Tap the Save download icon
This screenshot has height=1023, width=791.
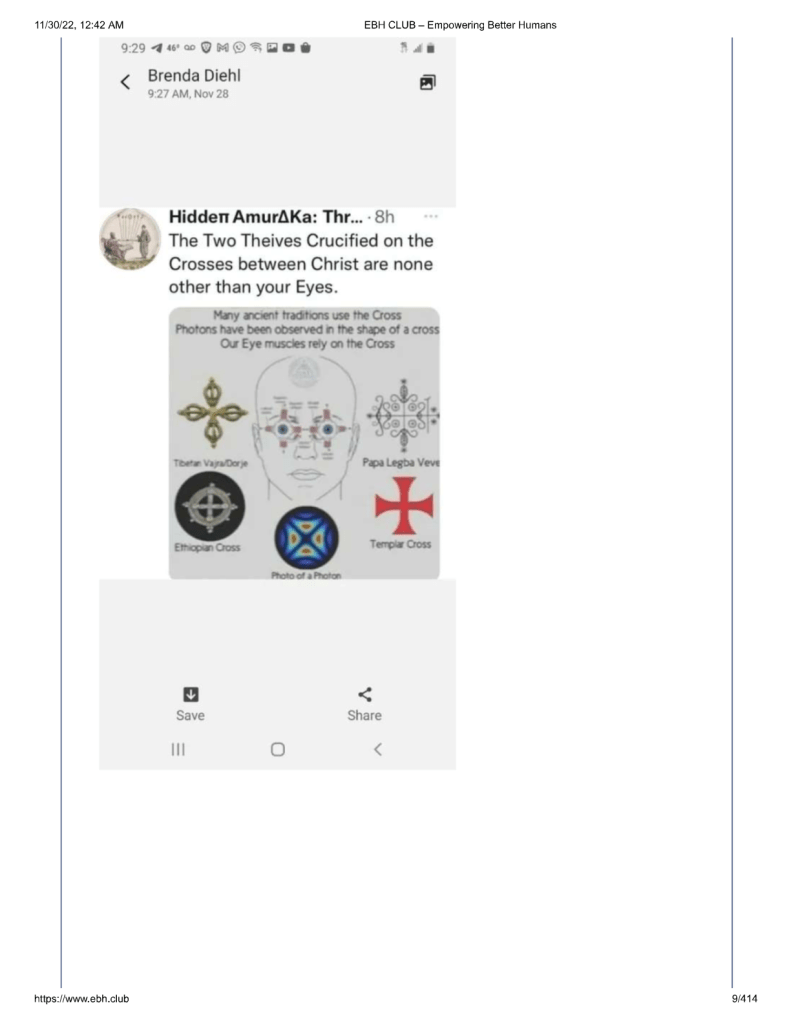(x=191, y=694)
